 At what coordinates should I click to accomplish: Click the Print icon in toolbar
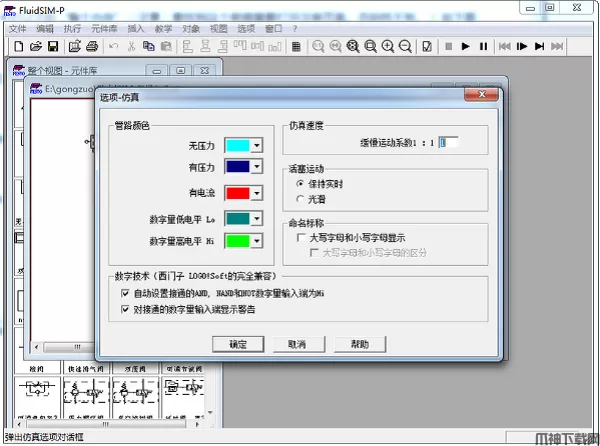coord(92,46)
